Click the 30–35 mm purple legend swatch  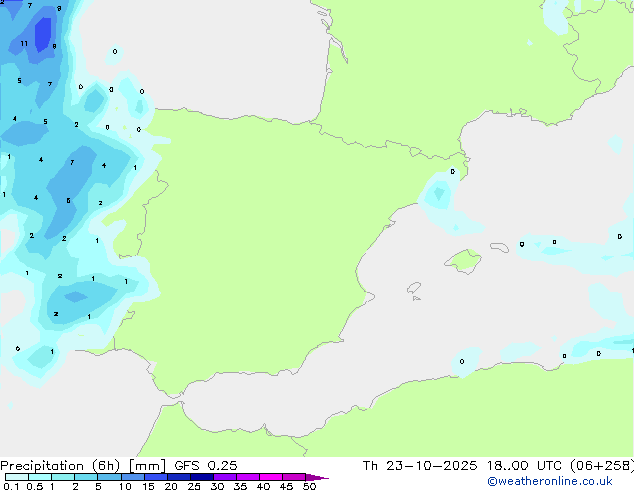tap(224, 477)
